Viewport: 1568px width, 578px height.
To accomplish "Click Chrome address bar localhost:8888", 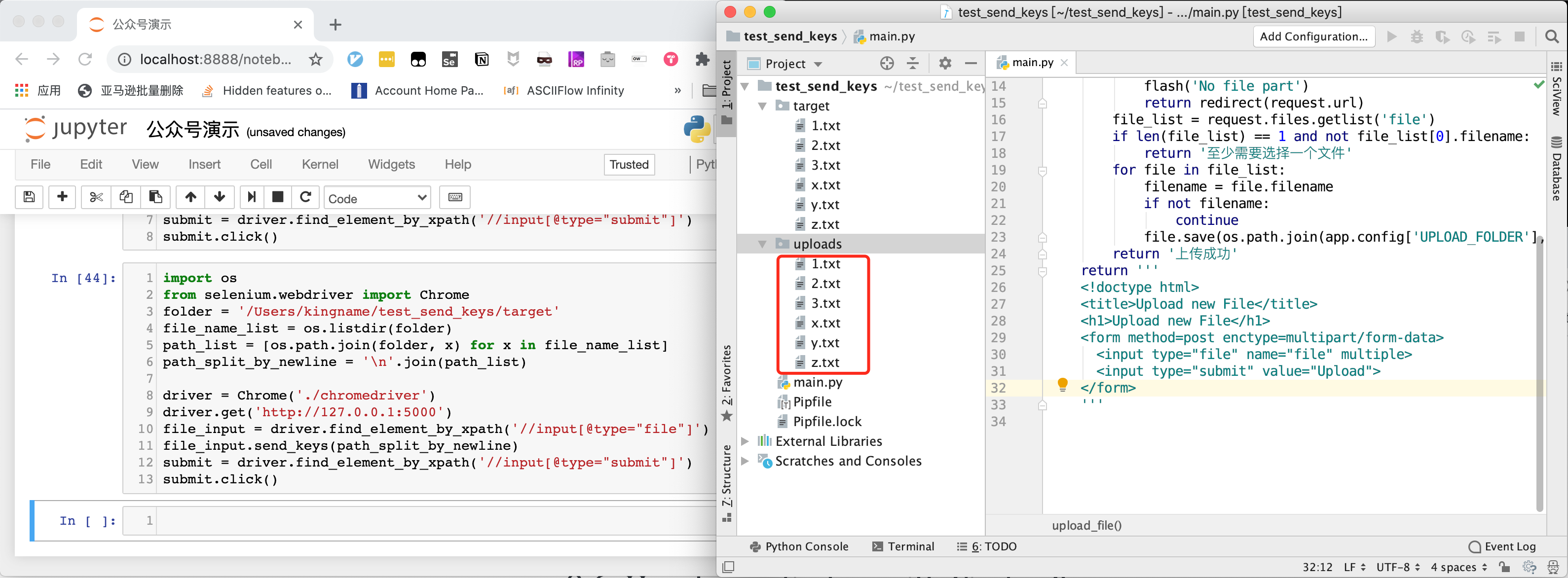I will click(x=216, y=59).
